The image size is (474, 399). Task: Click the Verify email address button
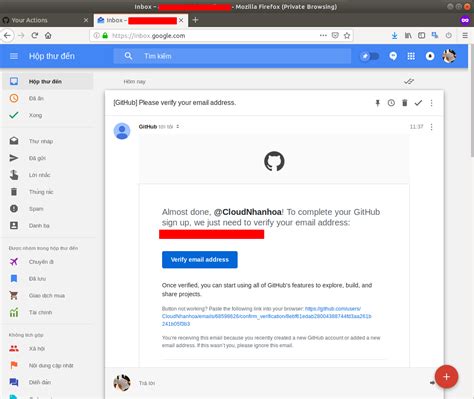pos(200,260)
